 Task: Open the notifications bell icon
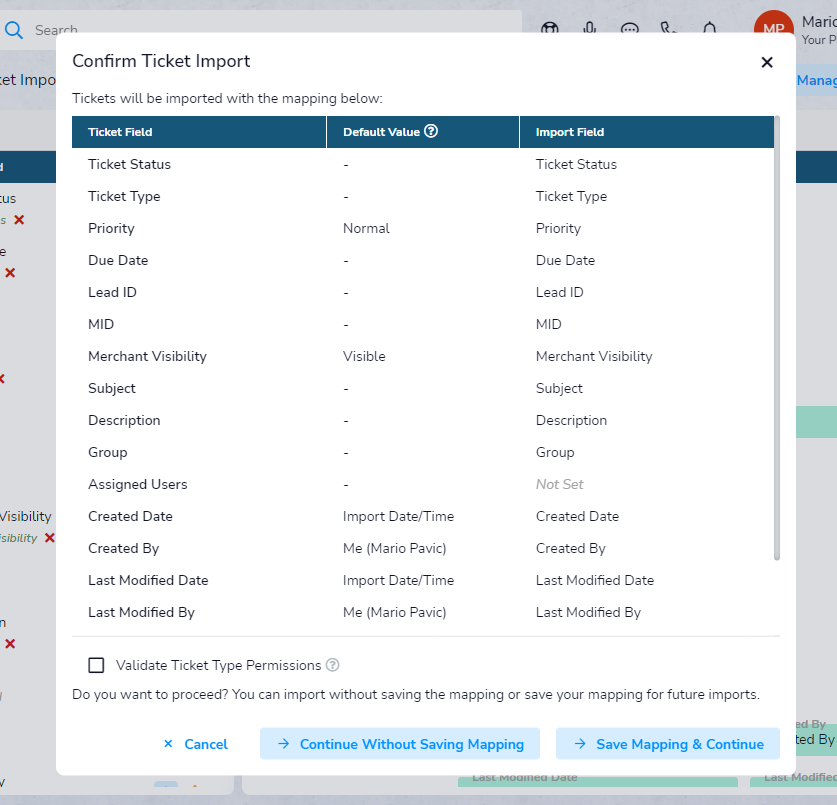point(709,28)
